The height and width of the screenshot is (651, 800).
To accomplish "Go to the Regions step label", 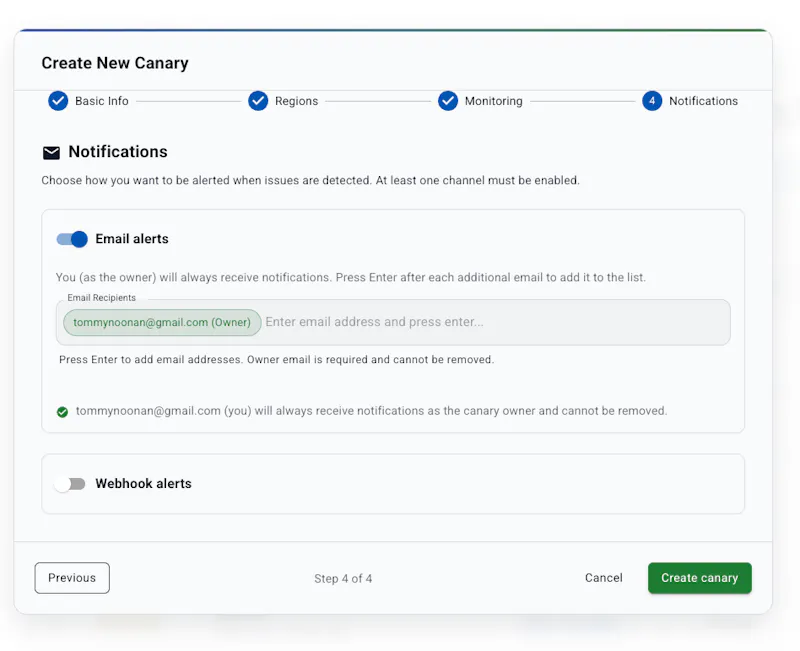I will pos(296,101).
